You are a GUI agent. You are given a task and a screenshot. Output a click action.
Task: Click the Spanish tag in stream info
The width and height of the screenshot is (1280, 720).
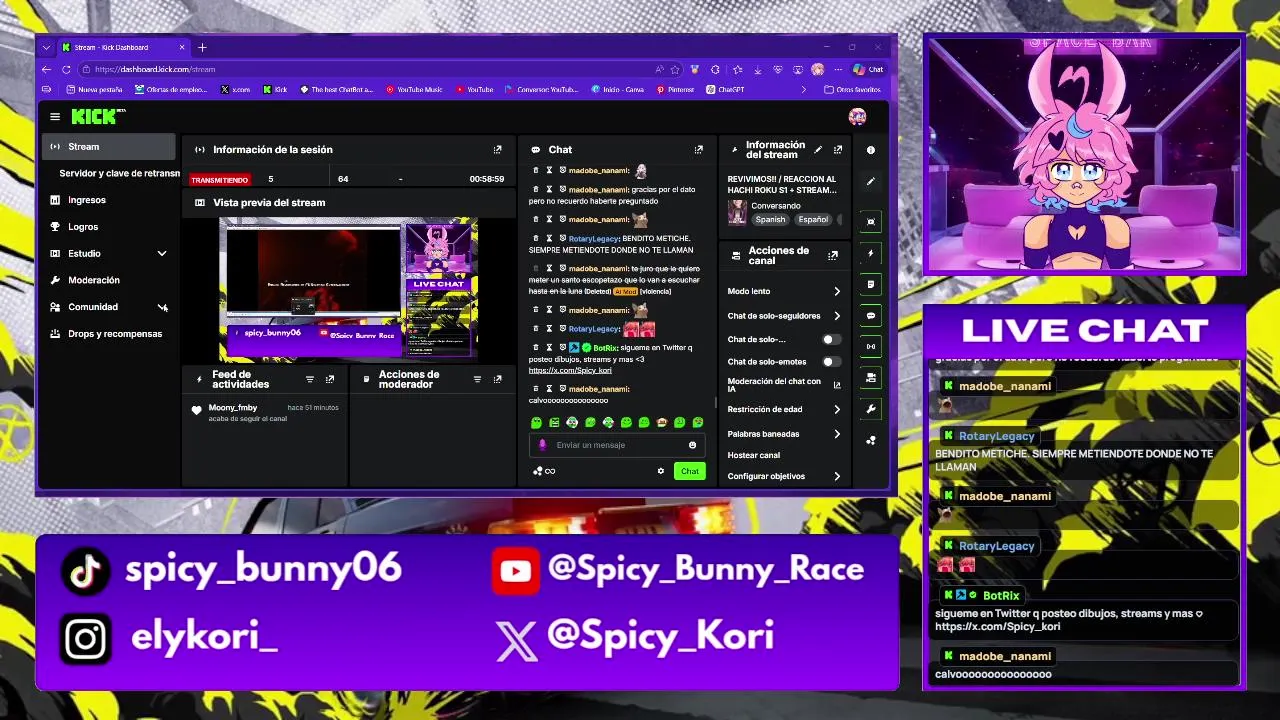click(x=770, y=219)
